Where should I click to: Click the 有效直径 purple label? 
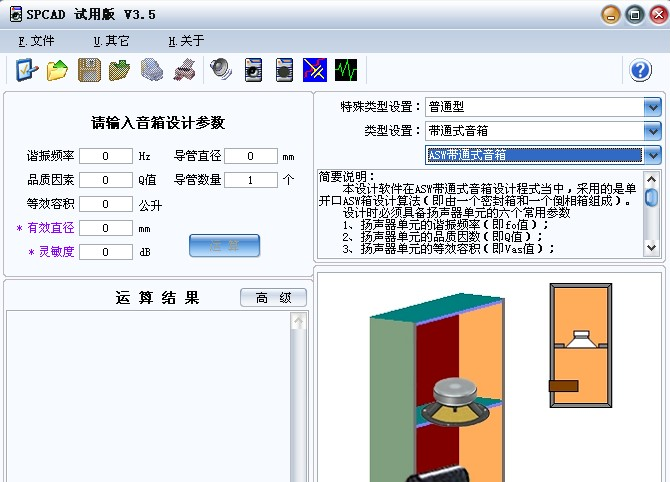(x=50, y=228)
